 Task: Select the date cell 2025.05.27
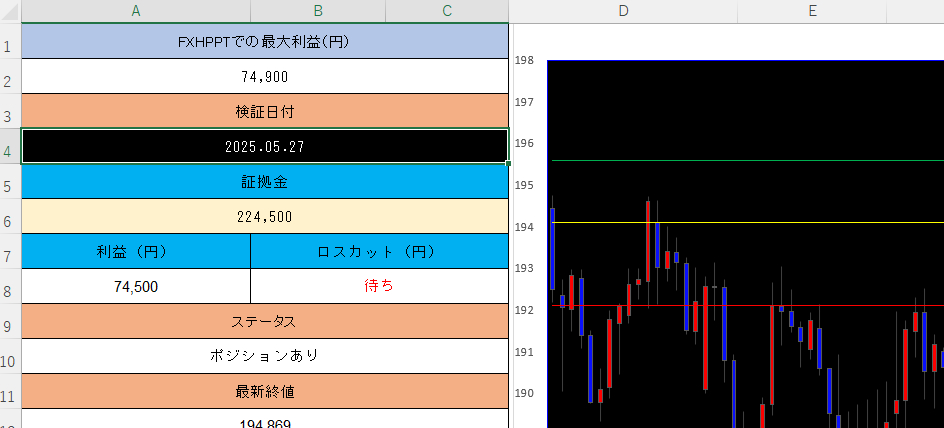264,146
